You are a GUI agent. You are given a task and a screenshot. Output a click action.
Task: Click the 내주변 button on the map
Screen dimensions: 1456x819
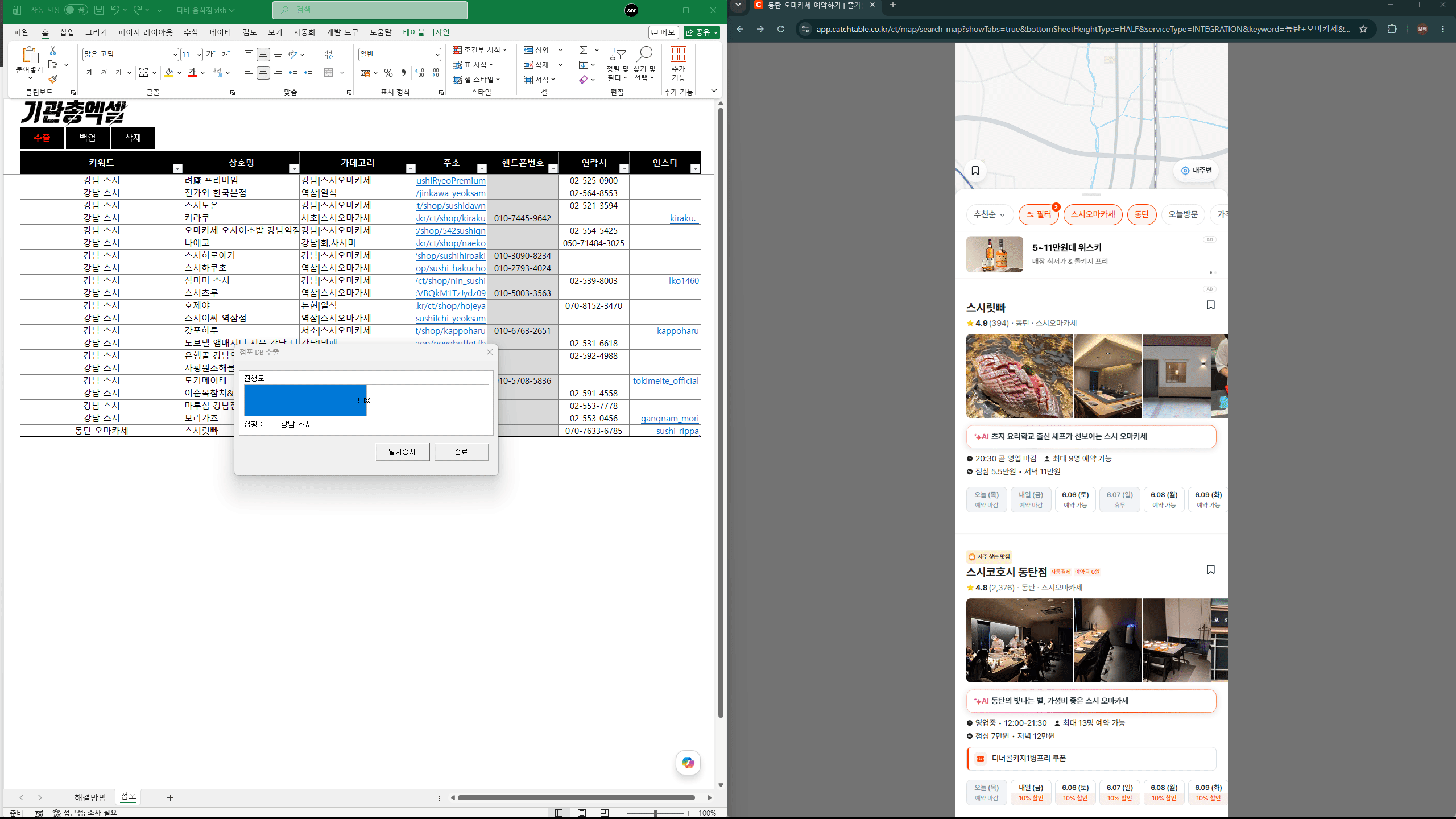click(x=1196, y=171)
